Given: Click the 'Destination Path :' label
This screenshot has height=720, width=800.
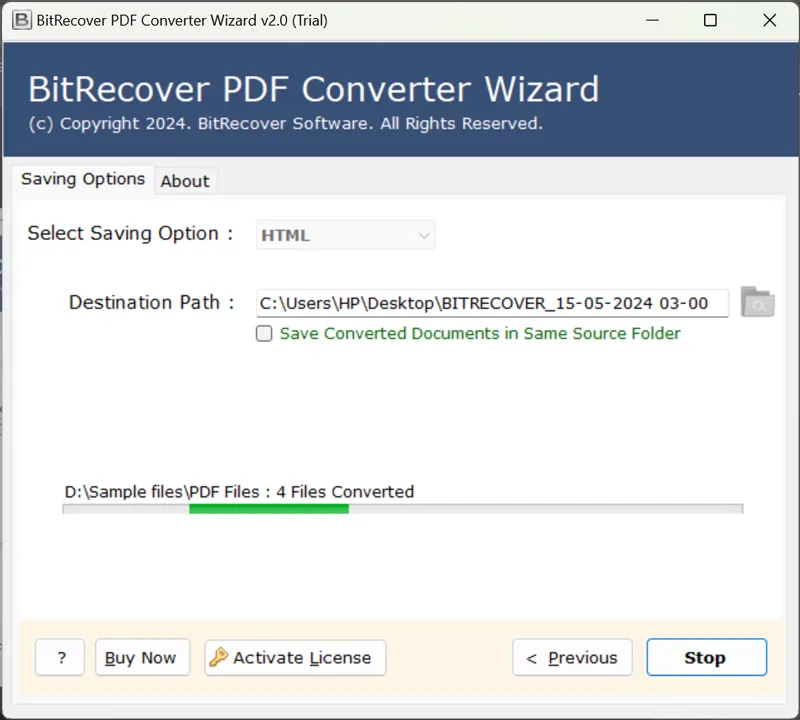Looking at the screenshot, I should point(152,303).
